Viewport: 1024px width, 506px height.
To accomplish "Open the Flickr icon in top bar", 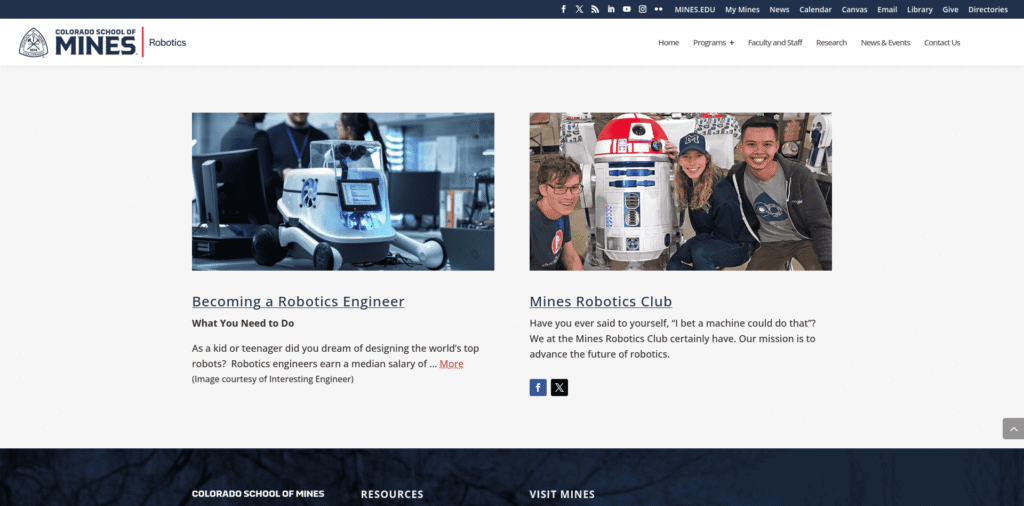I will point(658,9).
